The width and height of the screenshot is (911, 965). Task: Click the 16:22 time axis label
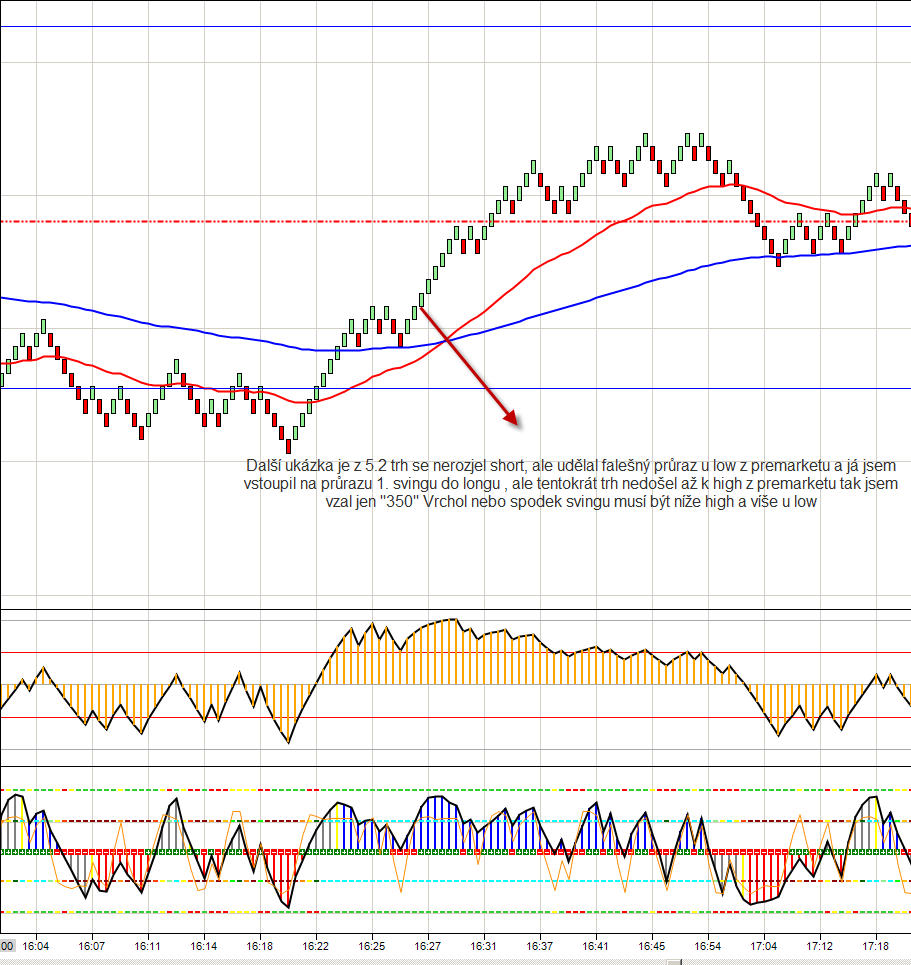click(316, 946)
